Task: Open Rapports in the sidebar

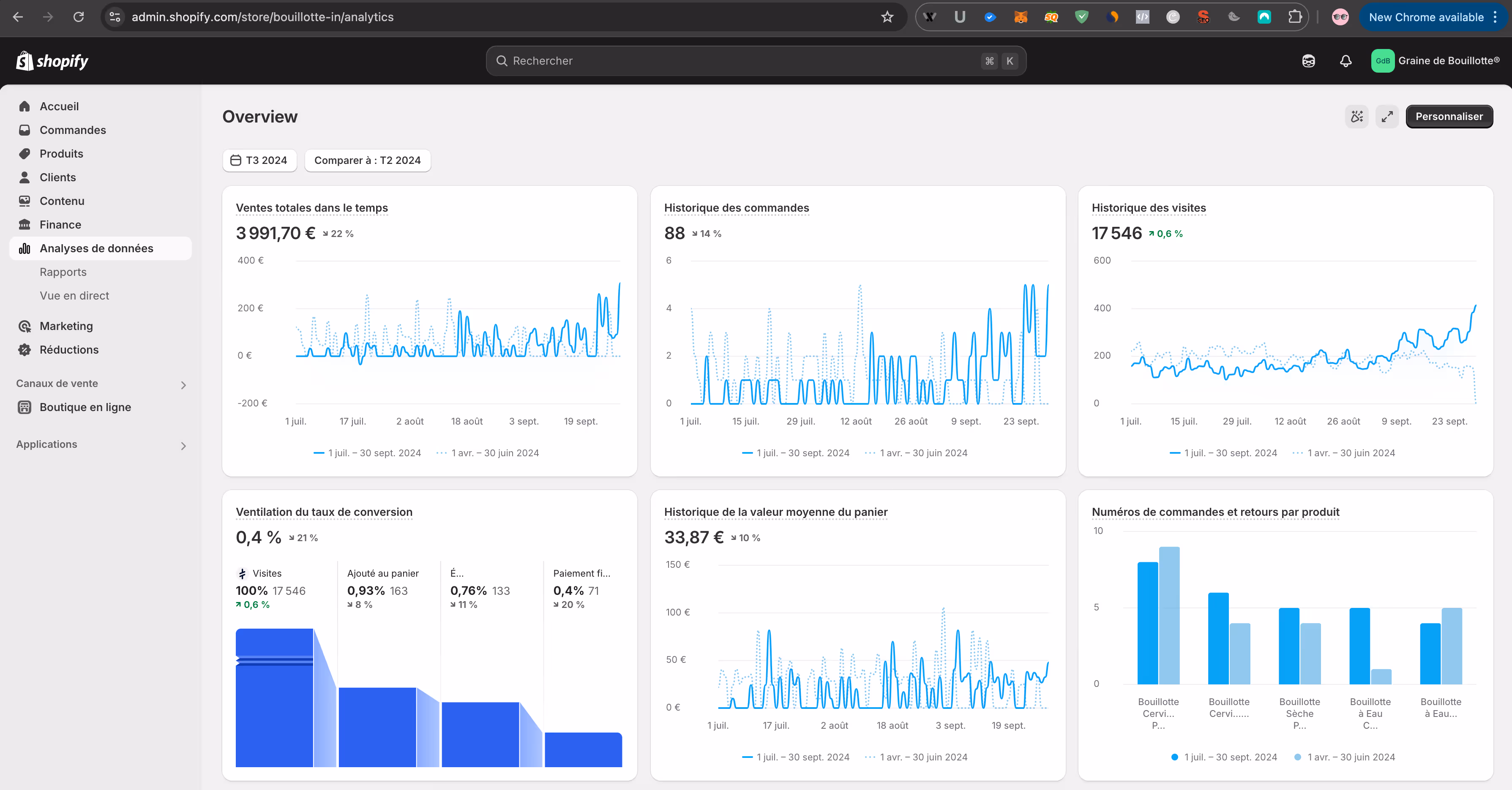Action: [x=63, y=272]
